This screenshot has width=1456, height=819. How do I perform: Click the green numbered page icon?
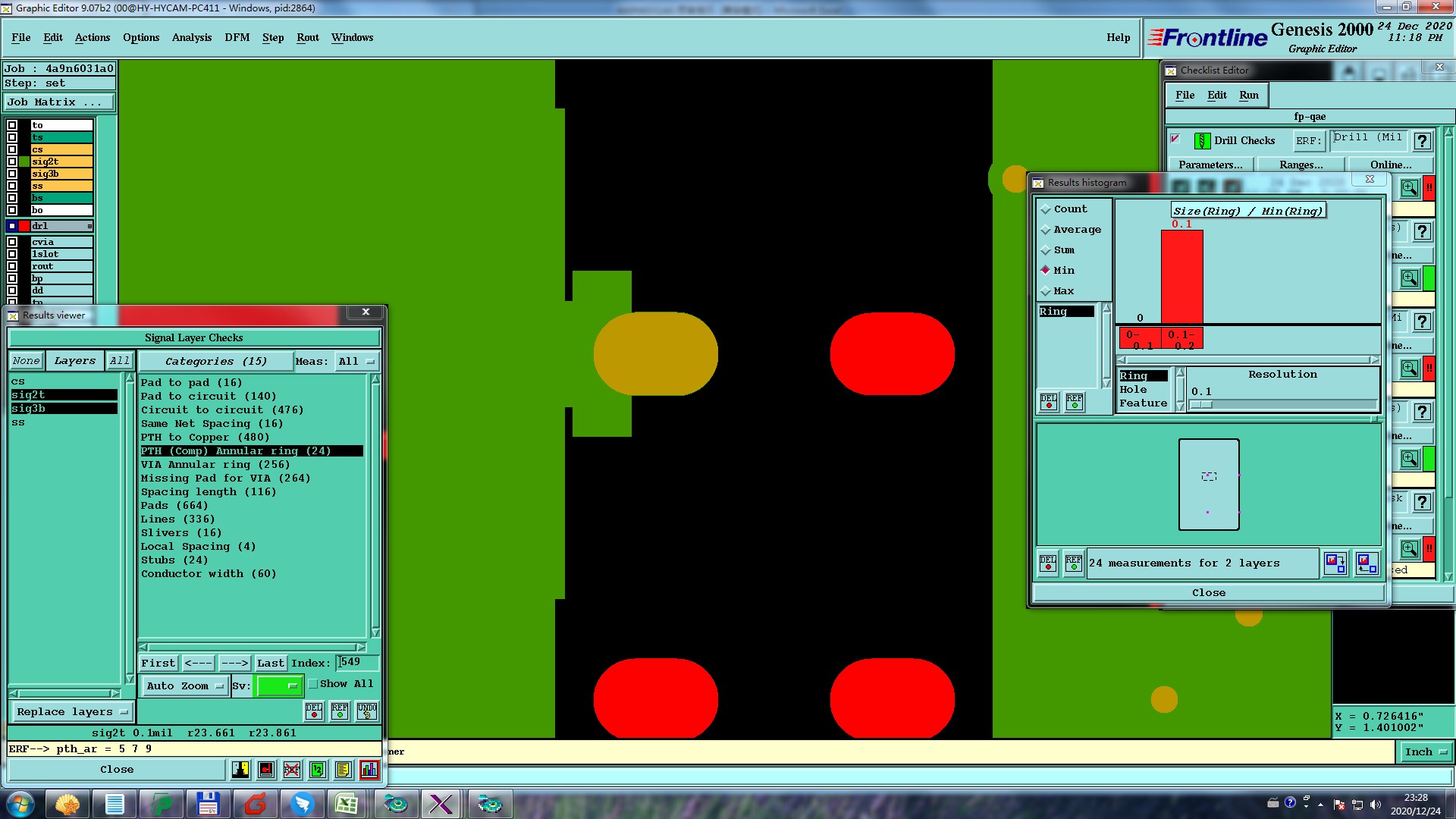click(318, 770)
